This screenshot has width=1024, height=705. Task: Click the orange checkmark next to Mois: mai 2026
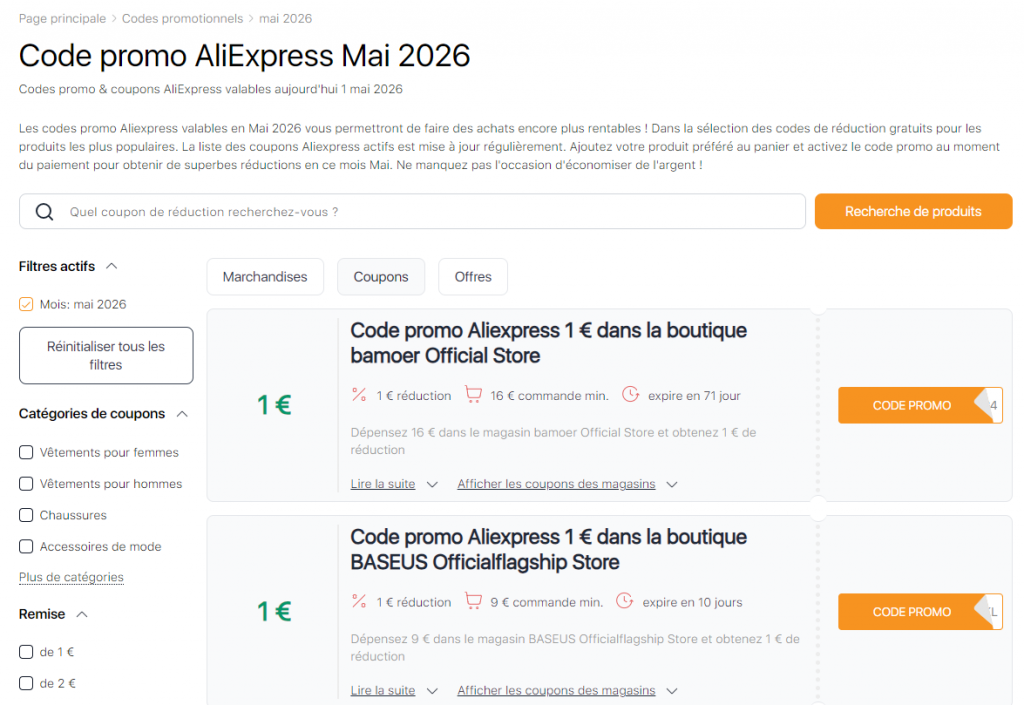point(25,304)
